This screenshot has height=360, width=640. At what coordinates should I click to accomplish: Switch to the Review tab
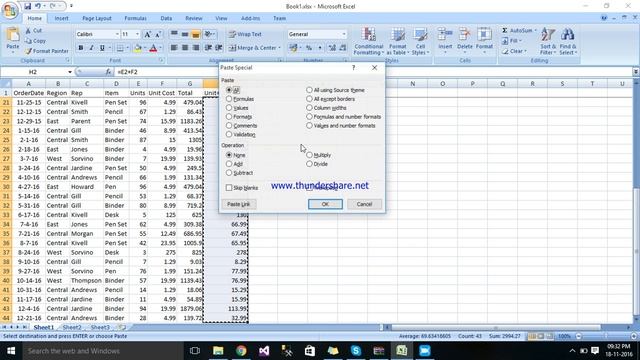(x=193, y=18)
